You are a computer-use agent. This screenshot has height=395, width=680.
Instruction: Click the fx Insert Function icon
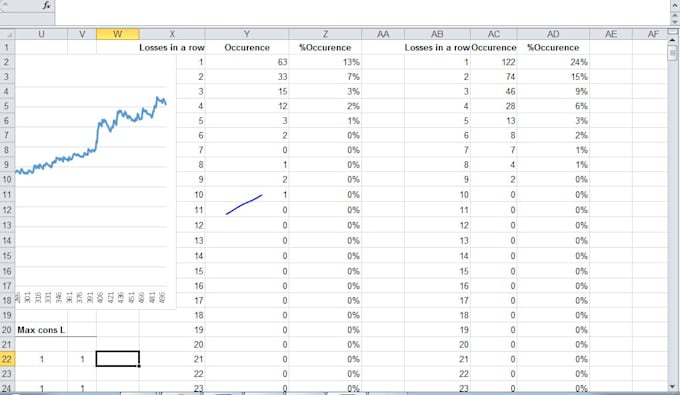46,6
